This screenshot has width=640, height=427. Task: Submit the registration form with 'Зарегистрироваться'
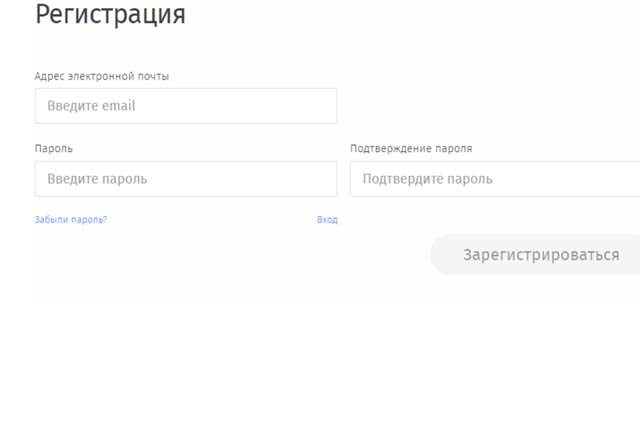(535, 255)
